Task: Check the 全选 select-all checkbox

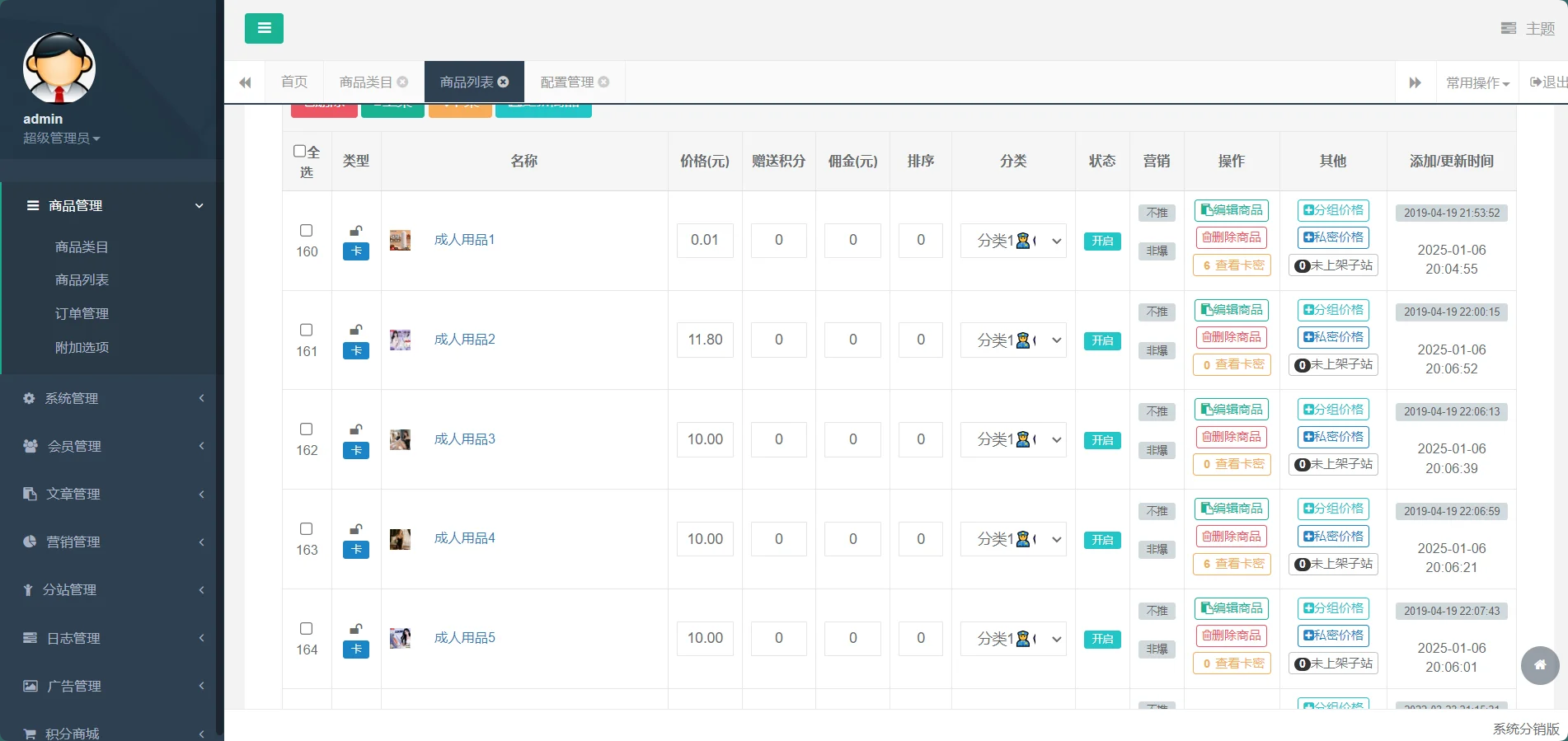Action: 300,152
